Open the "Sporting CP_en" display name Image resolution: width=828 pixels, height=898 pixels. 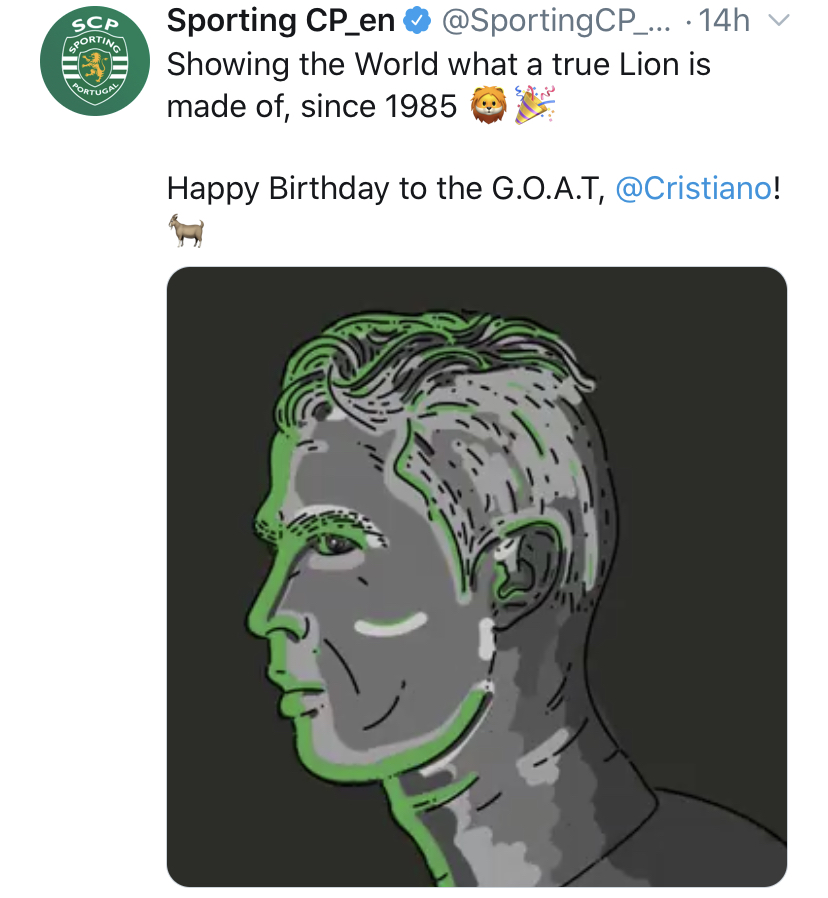tap(281, 21)
